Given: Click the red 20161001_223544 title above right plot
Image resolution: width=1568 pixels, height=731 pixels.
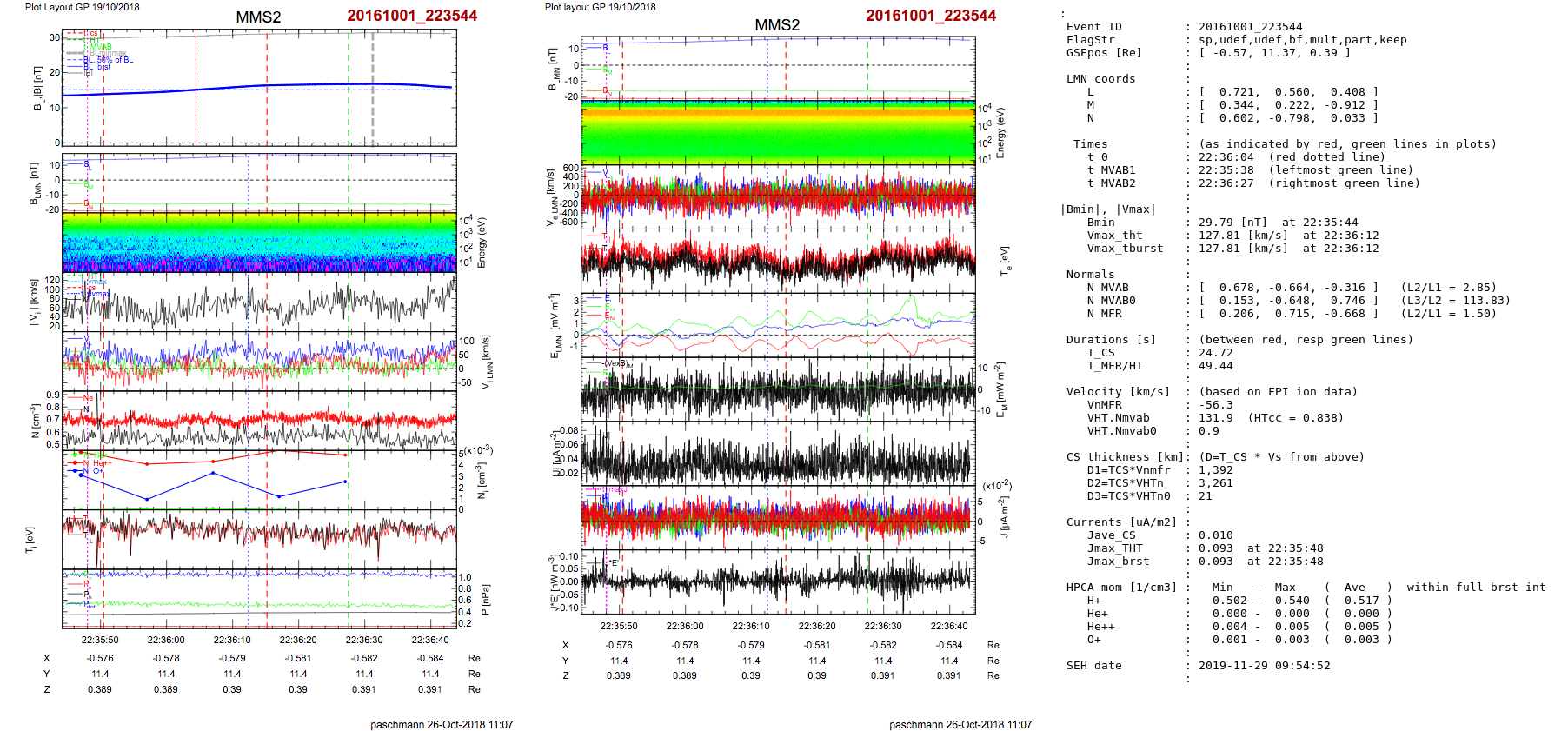Looking at the screenshot, I should [930, 16].
